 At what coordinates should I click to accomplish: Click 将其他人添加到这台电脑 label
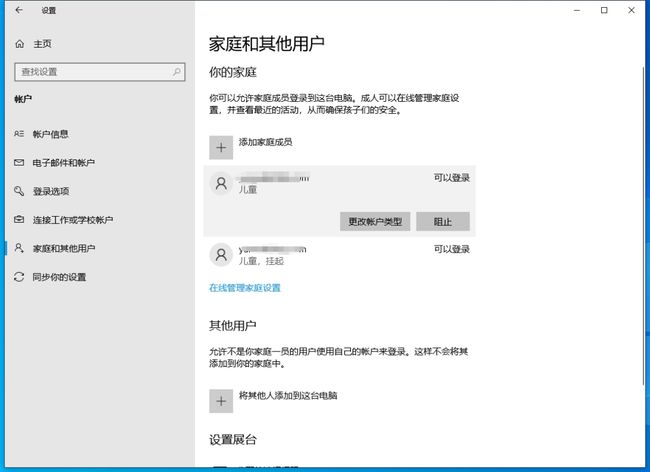point(288,395)
